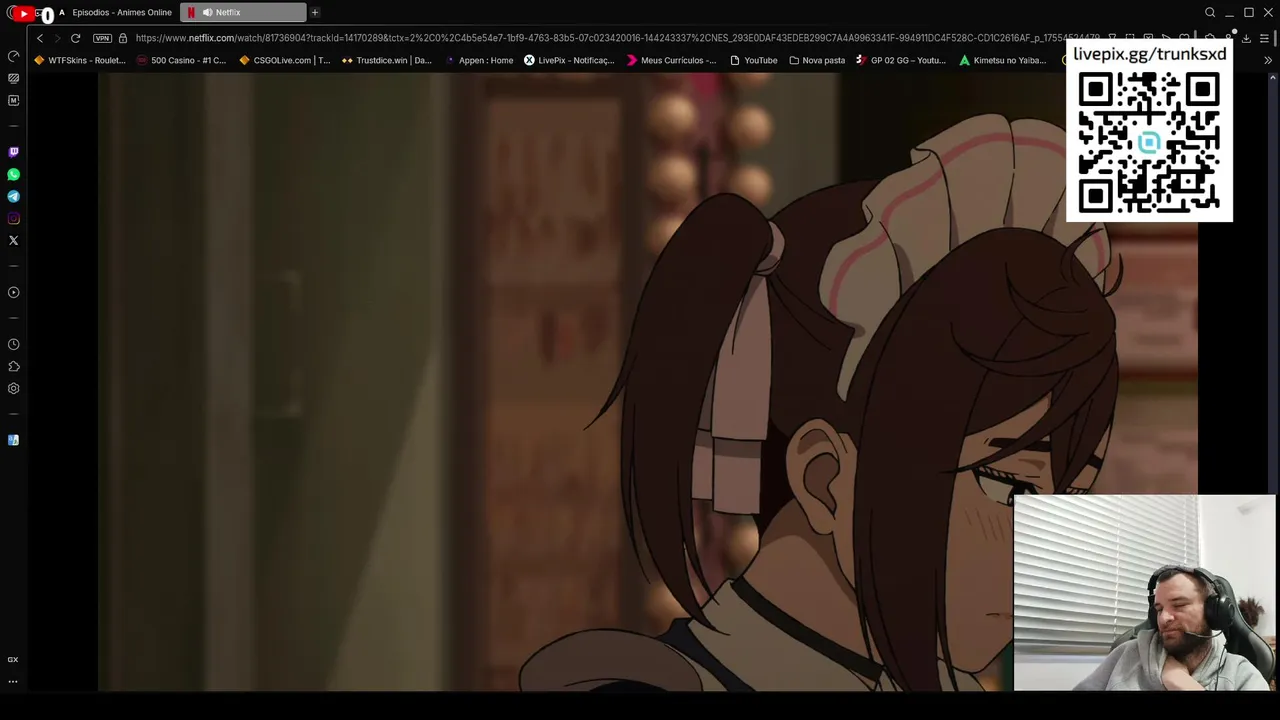Open the GX corner icon in sidebar

coord(13,660)
